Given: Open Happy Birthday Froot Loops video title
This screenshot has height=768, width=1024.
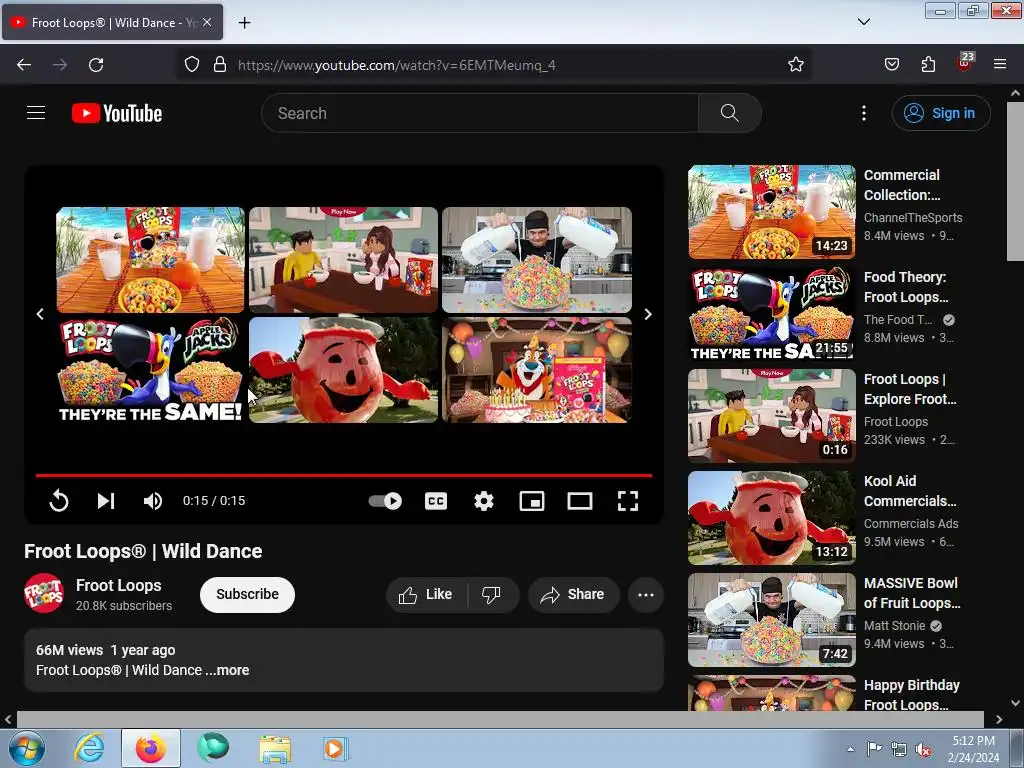Looking at the screenshot, I should (x=912, y=695).
